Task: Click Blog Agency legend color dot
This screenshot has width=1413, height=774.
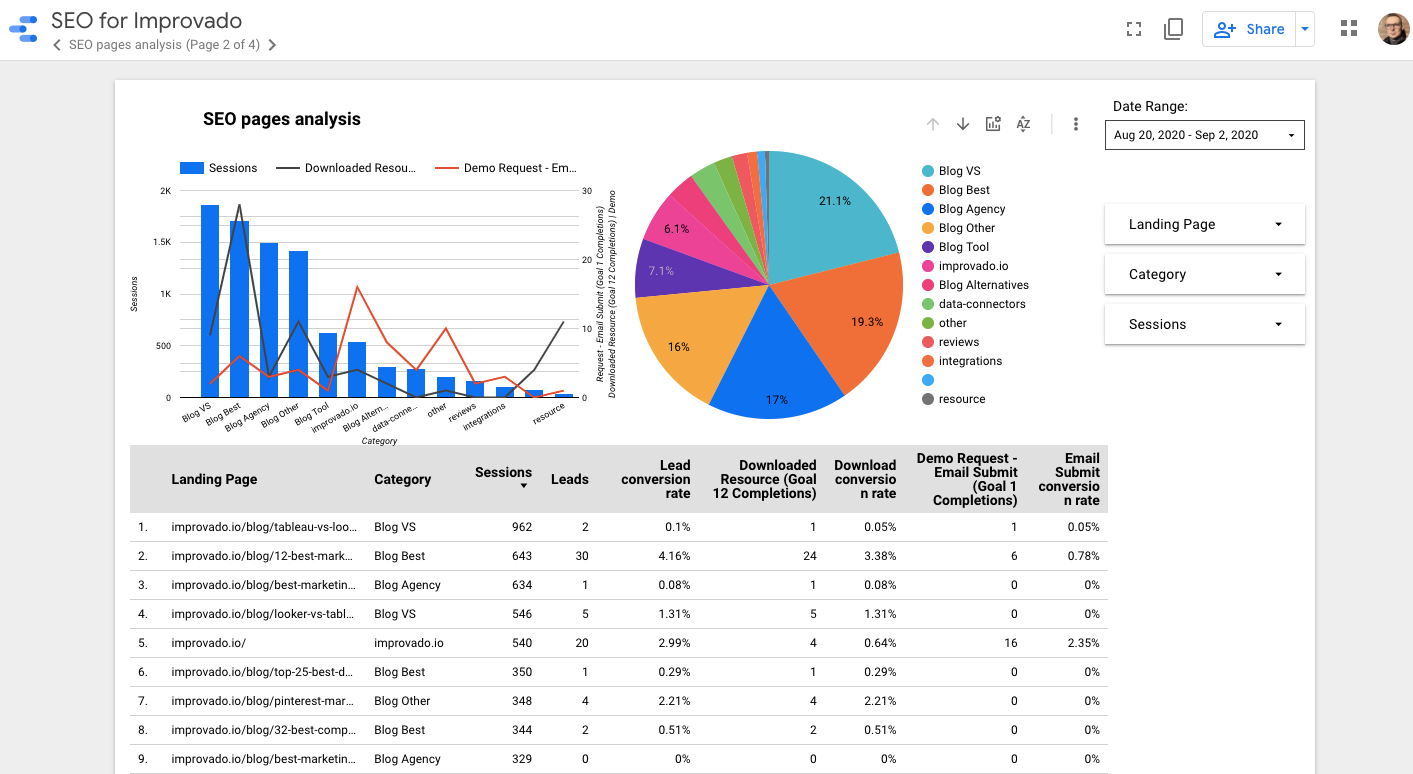Action: pyautogui.click(x=928, y=209)
